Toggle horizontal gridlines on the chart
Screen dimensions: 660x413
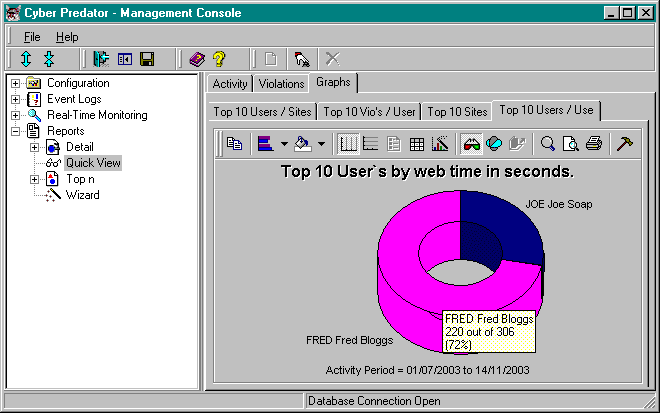tap(371, 144)
